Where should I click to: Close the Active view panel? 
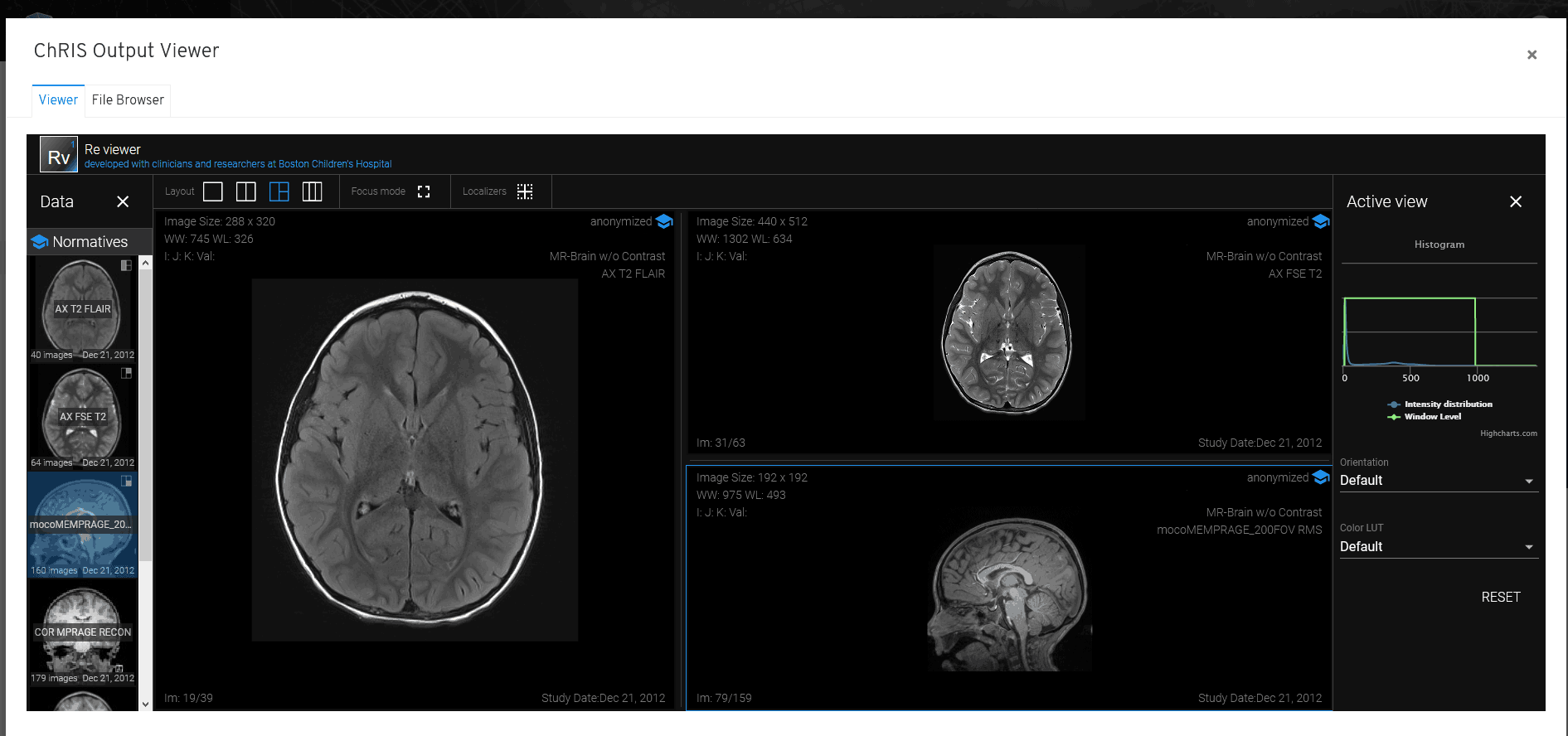coord(1515,201)
